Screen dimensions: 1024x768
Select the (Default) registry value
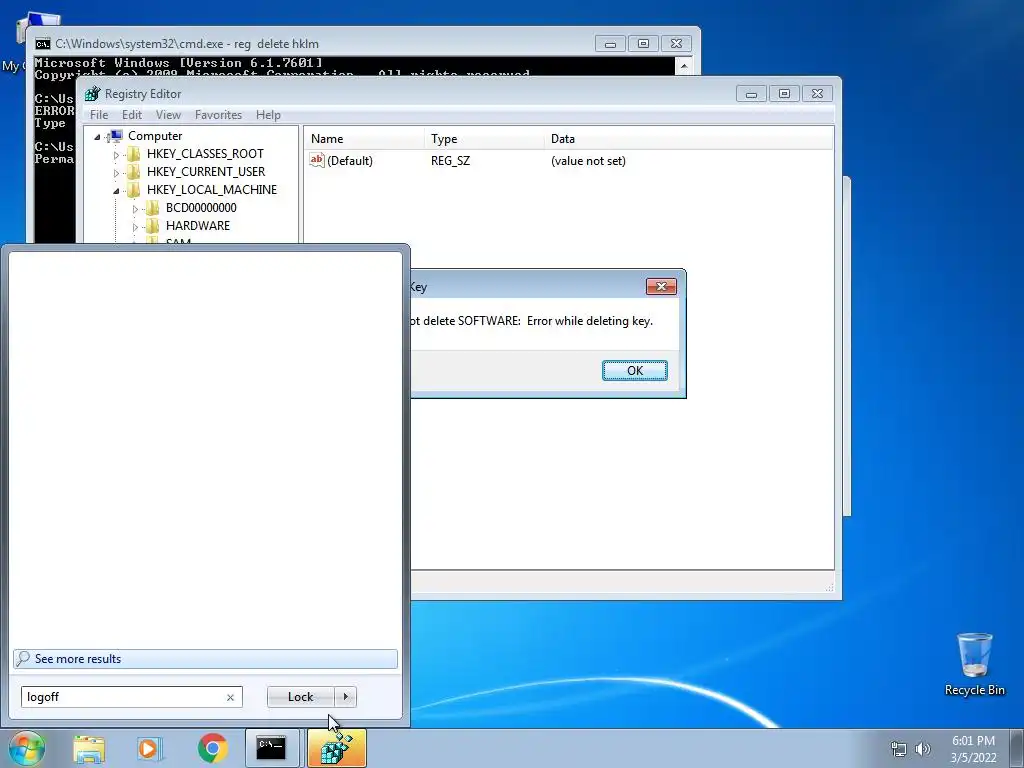pos(349,161)
